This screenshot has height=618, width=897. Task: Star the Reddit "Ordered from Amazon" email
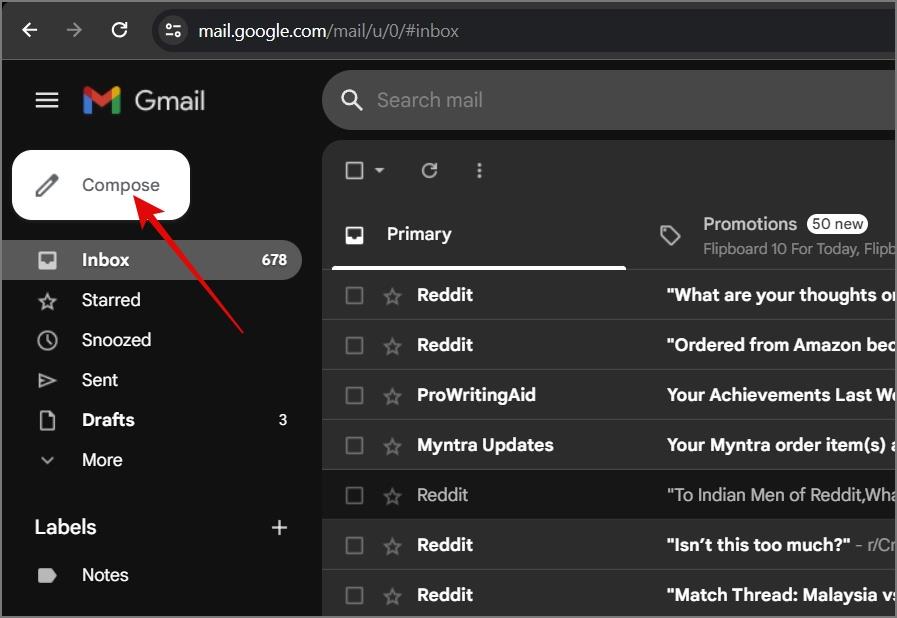tap(392, 346)
